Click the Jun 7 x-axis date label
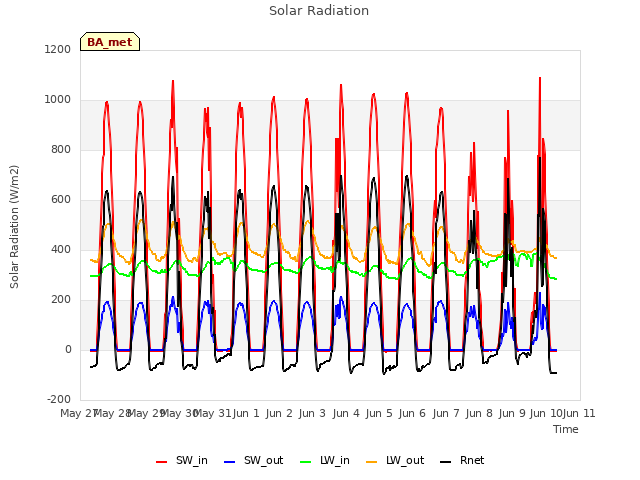 click(x=446, y=413)
